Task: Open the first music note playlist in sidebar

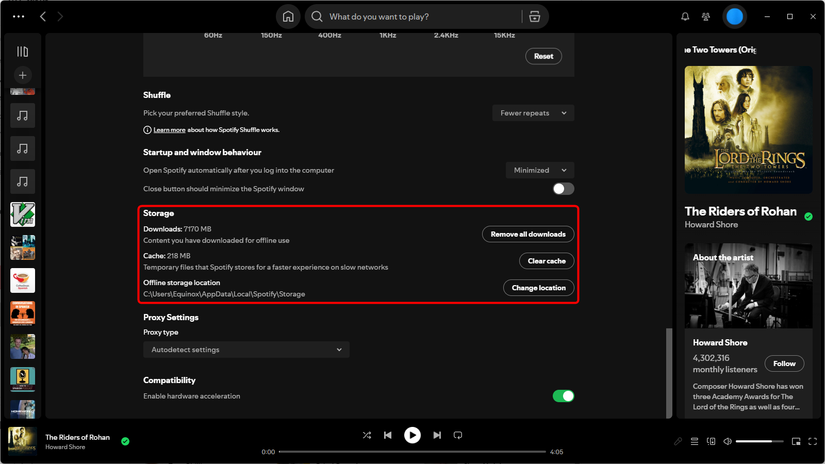Action: pos(22,116)
